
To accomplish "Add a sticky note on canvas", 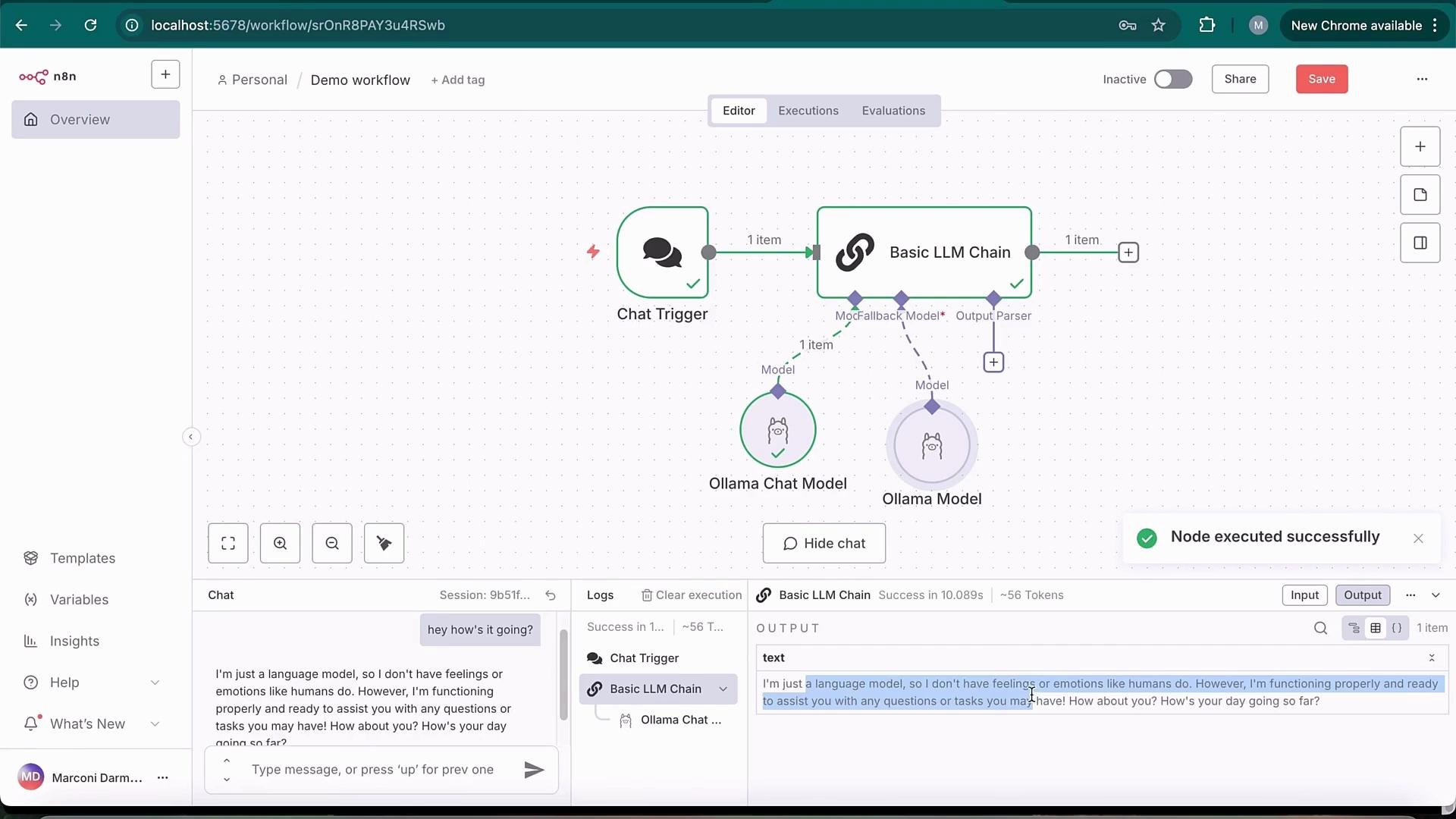I will point(1420,195).
